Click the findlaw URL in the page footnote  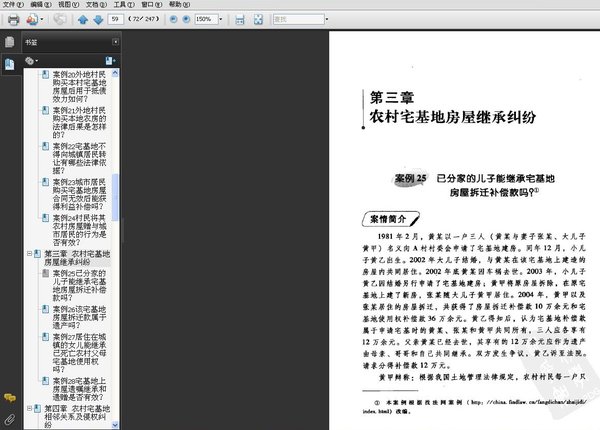[x=474, y=407]
